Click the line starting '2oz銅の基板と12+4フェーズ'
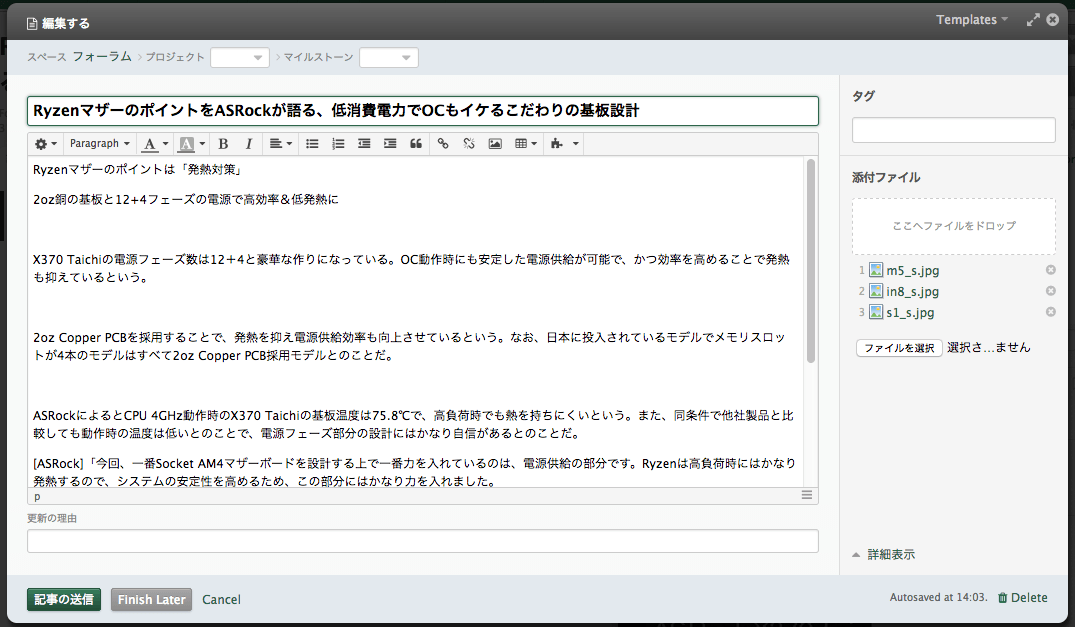1075x627 pixels. [186, 199]
